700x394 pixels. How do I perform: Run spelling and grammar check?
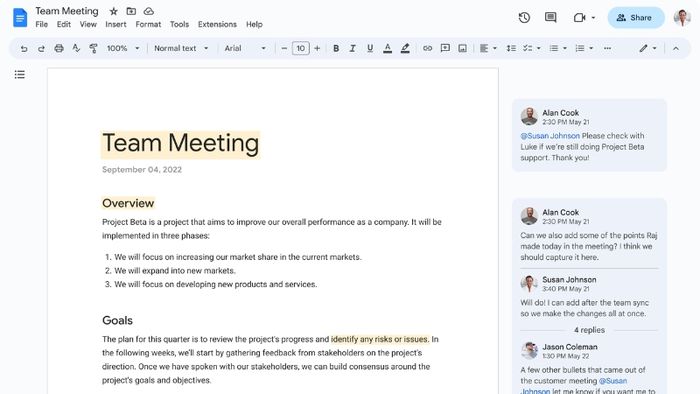pos(76,48)
